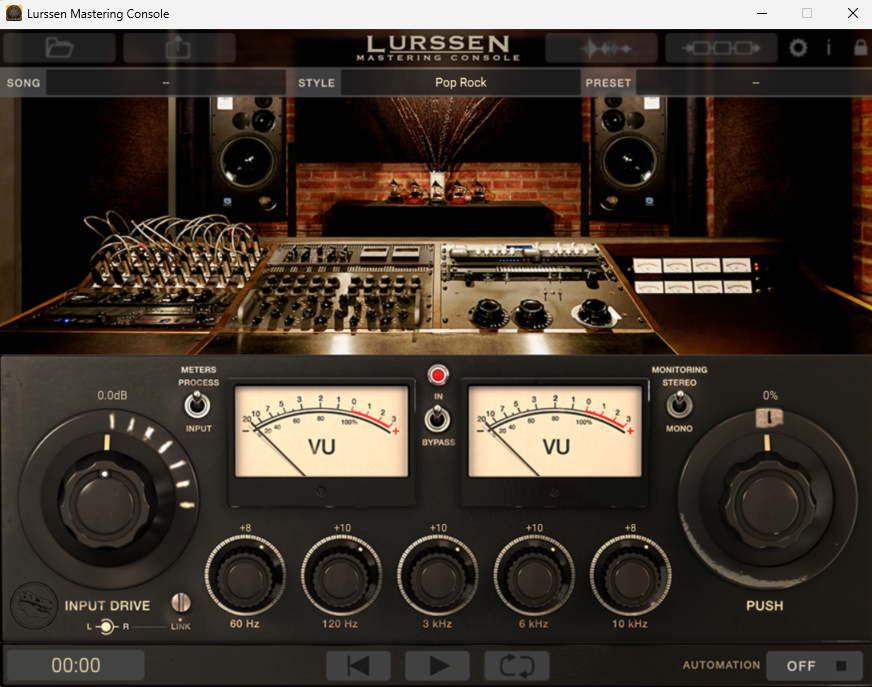Viewport: 872px width, 687px height.
Task: Click the 60 Hz EQ knob
Action: pos(245,575)
